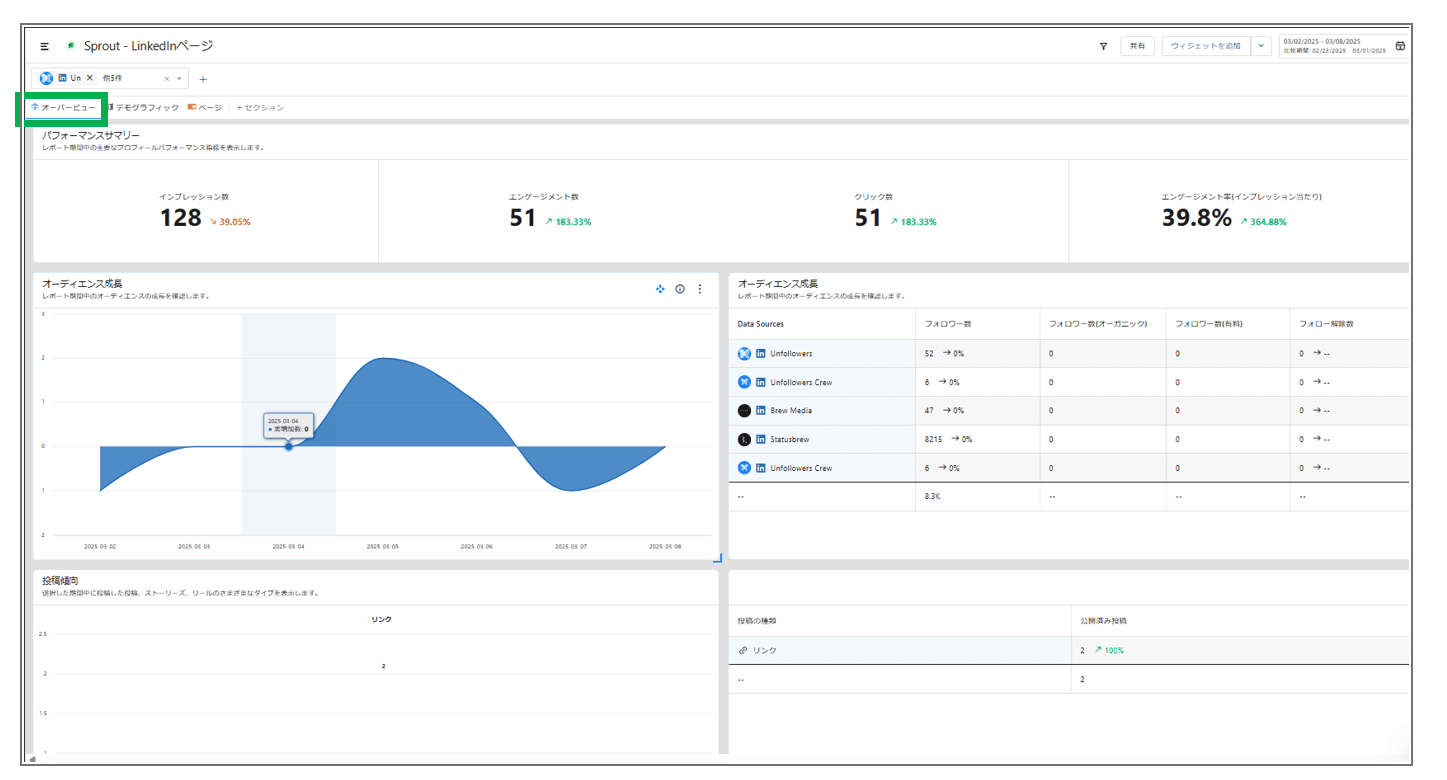Expand the ウィジェットを追加 dropdown chevron

tap(1261, 46)
